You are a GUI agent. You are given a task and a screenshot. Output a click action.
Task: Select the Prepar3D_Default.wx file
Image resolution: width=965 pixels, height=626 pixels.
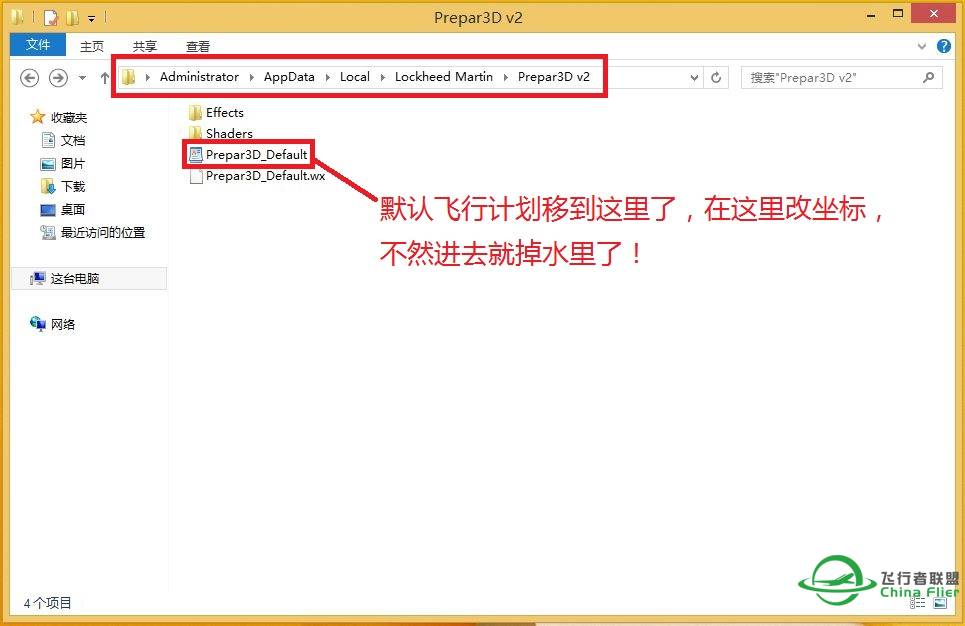(265, 176)
